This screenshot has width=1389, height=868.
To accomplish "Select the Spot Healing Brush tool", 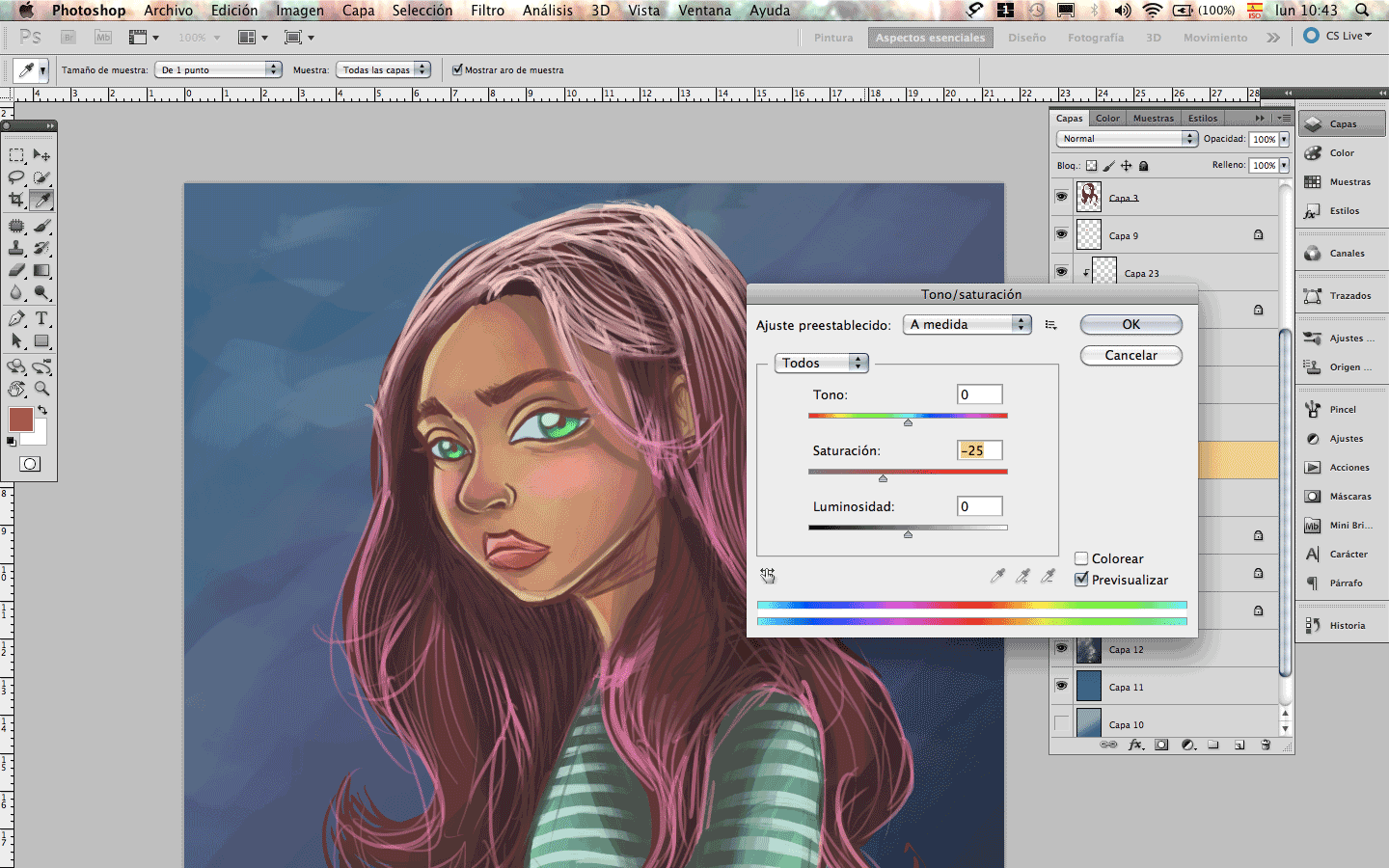I will (x=16, y=226).
